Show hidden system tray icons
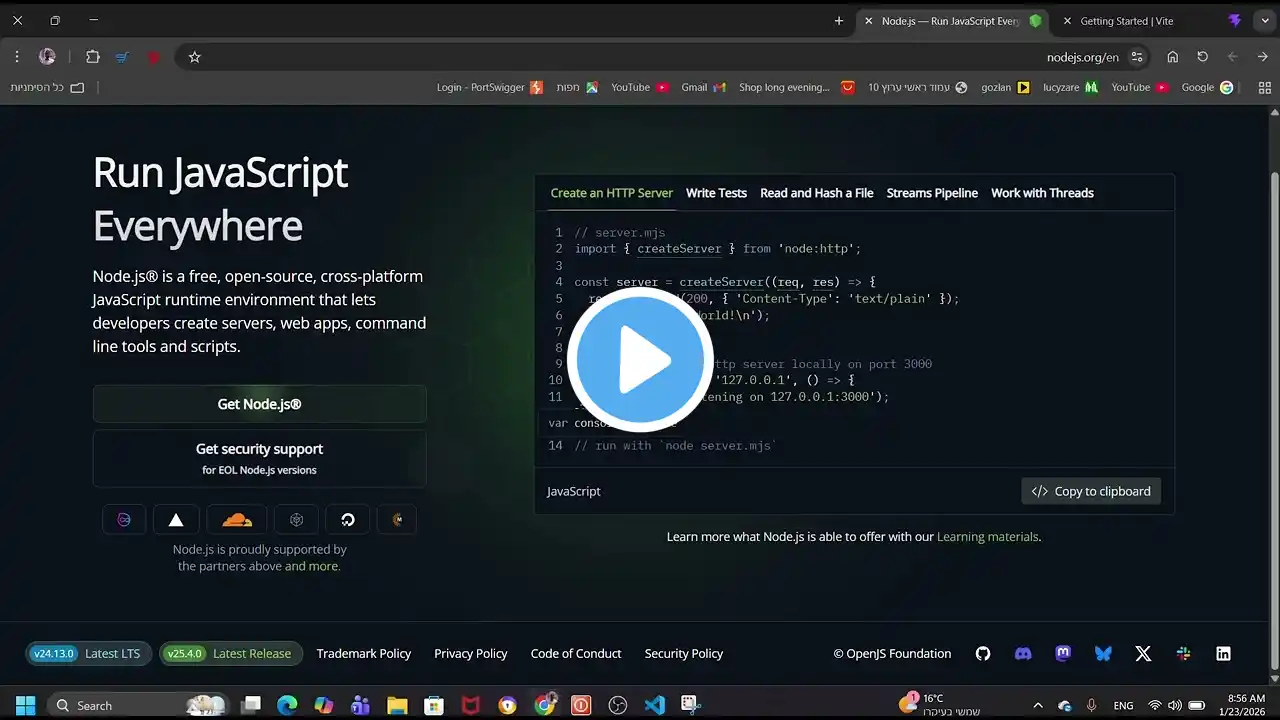1280x720 pixels. [x=1037, y=705]
